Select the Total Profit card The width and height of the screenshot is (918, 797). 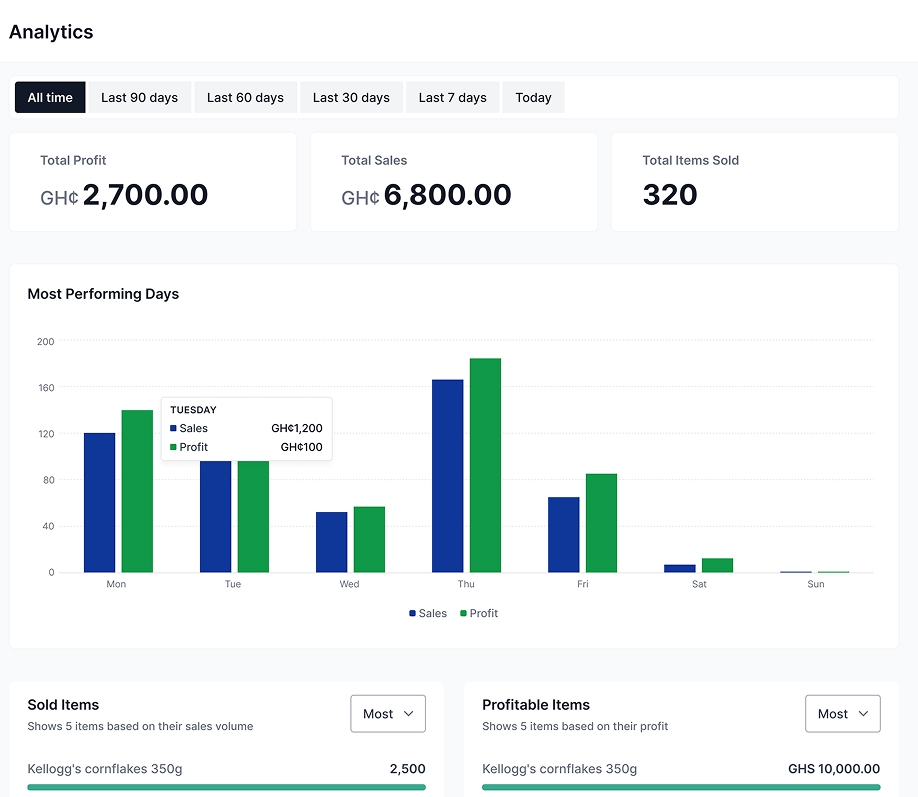point(152,181)
